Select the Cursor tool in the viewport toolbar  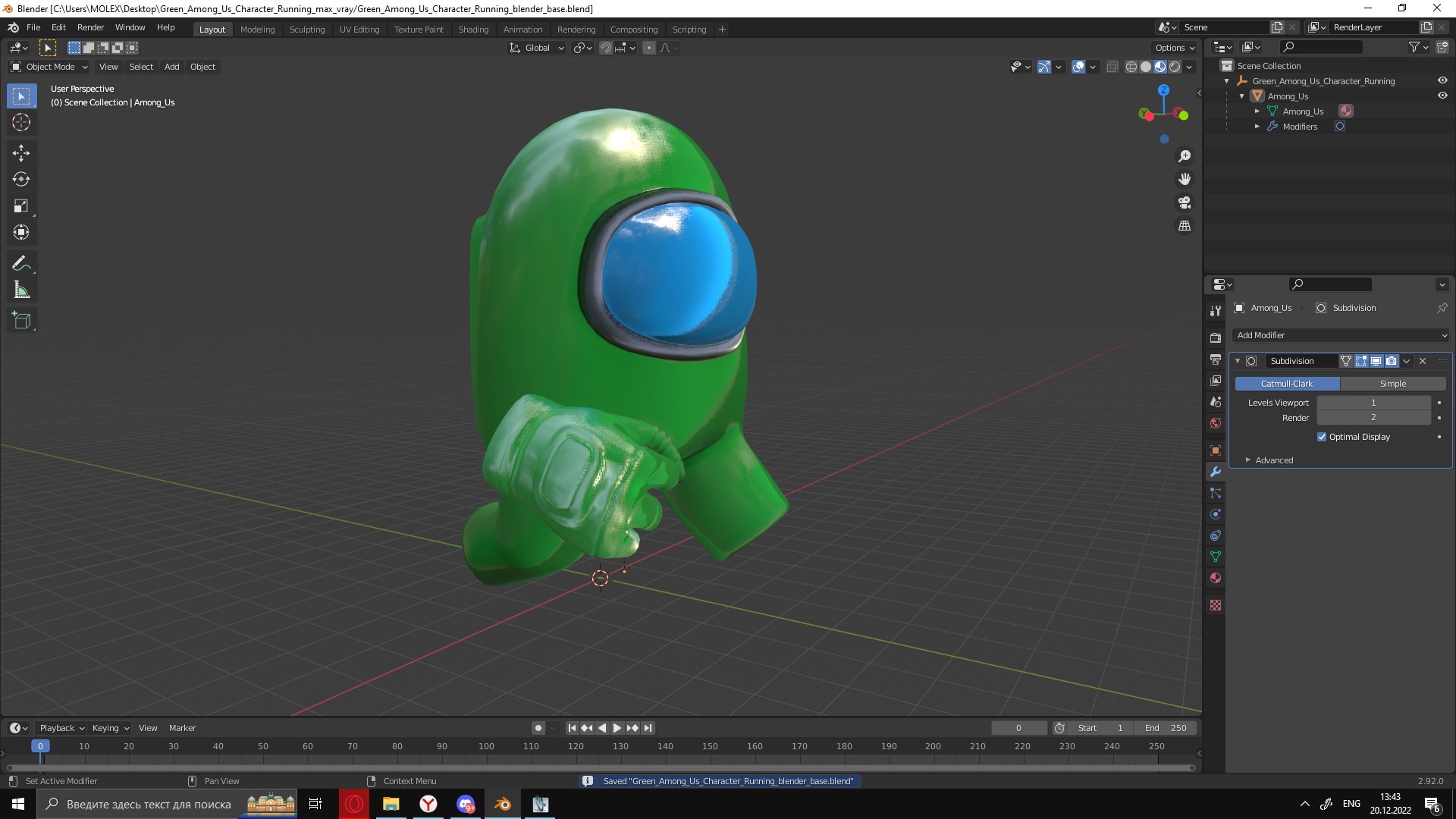point(21,122)
